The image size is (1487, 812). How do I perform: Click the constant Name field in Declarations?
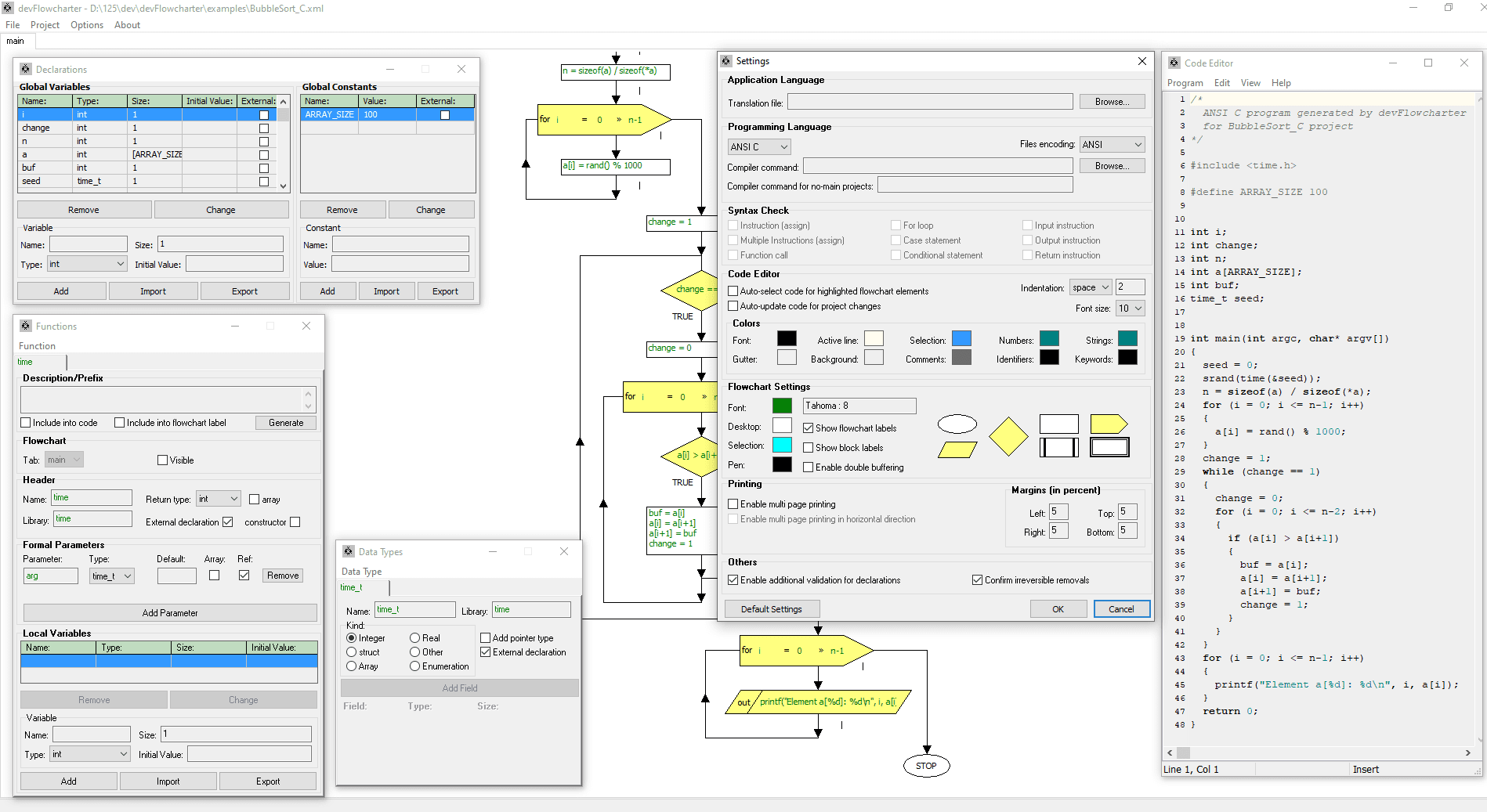(400, 244)
